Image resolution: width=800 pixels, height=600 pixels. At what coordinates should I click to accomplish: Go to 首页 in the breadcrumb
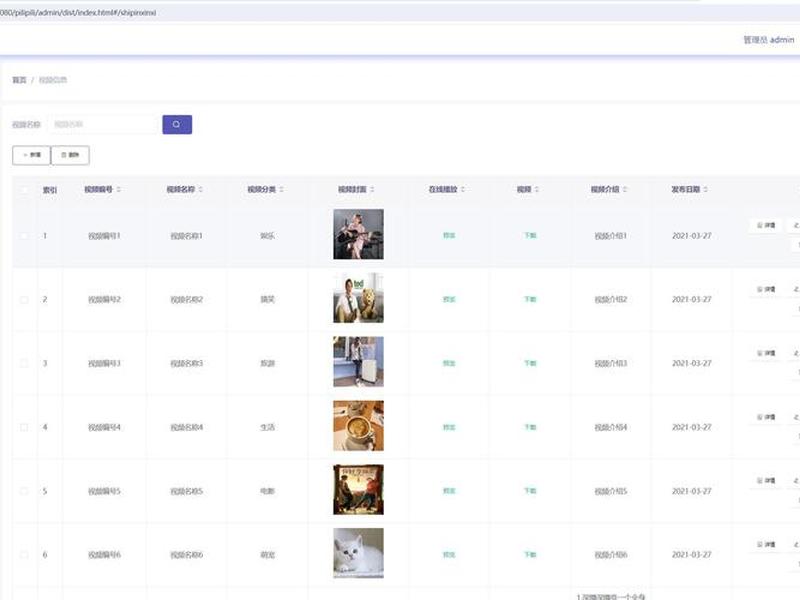(19, 80)
